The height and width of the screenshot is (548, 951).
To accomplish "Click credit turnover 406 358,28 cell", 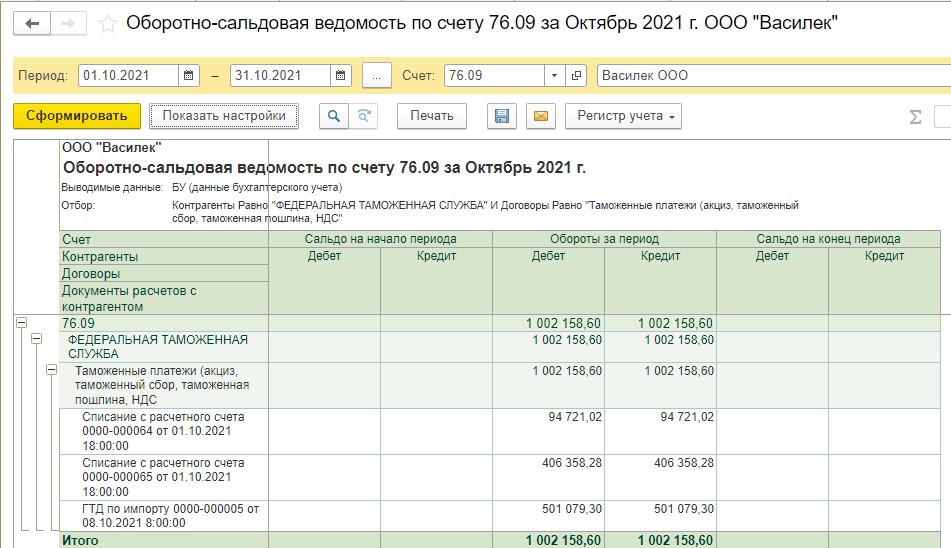I will [x=660, y=477].
